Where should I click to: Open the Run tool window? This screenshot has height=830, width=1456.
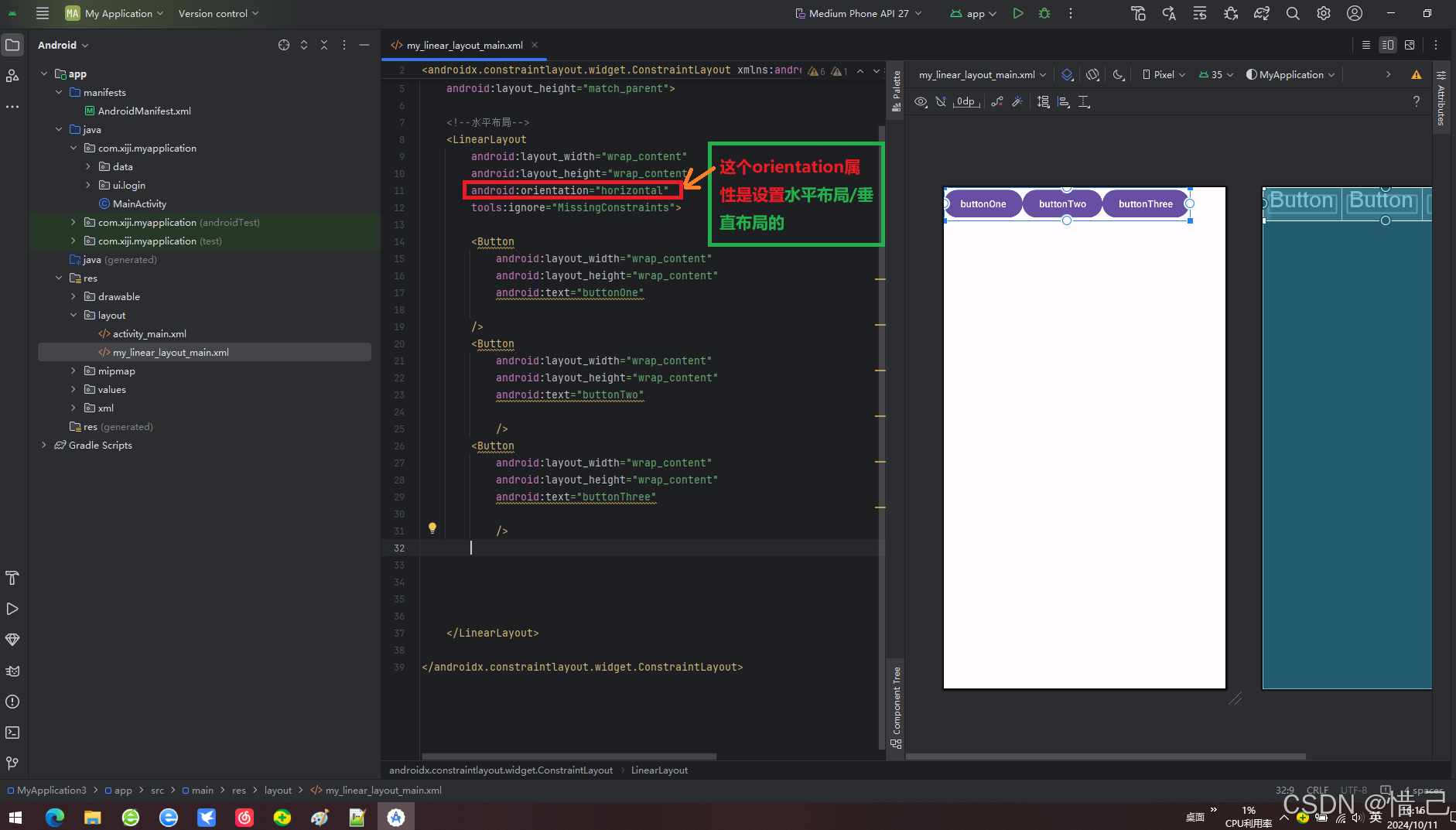(x=12, y=609)
